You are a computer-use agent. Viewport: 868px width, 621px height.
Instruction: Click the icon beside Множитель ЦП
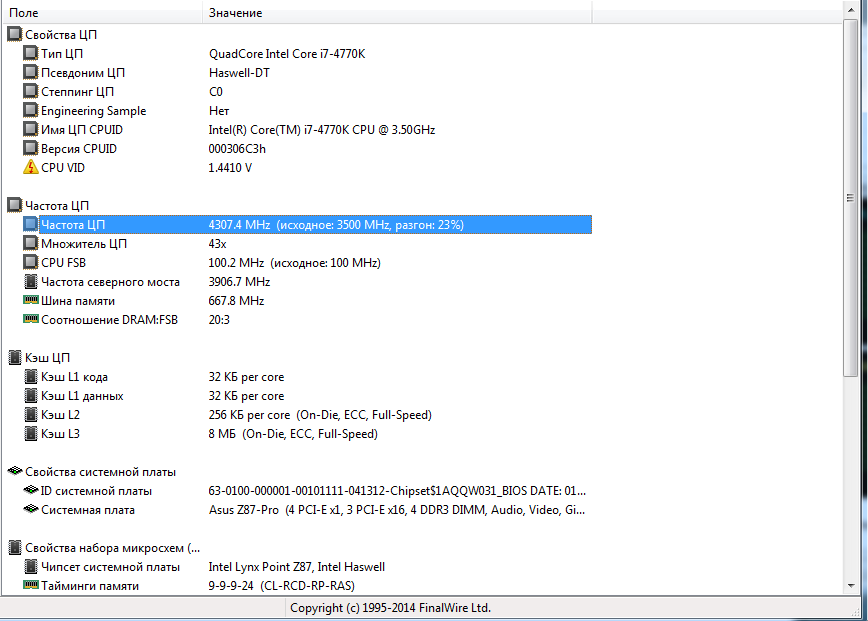click(x=30, y=243)
